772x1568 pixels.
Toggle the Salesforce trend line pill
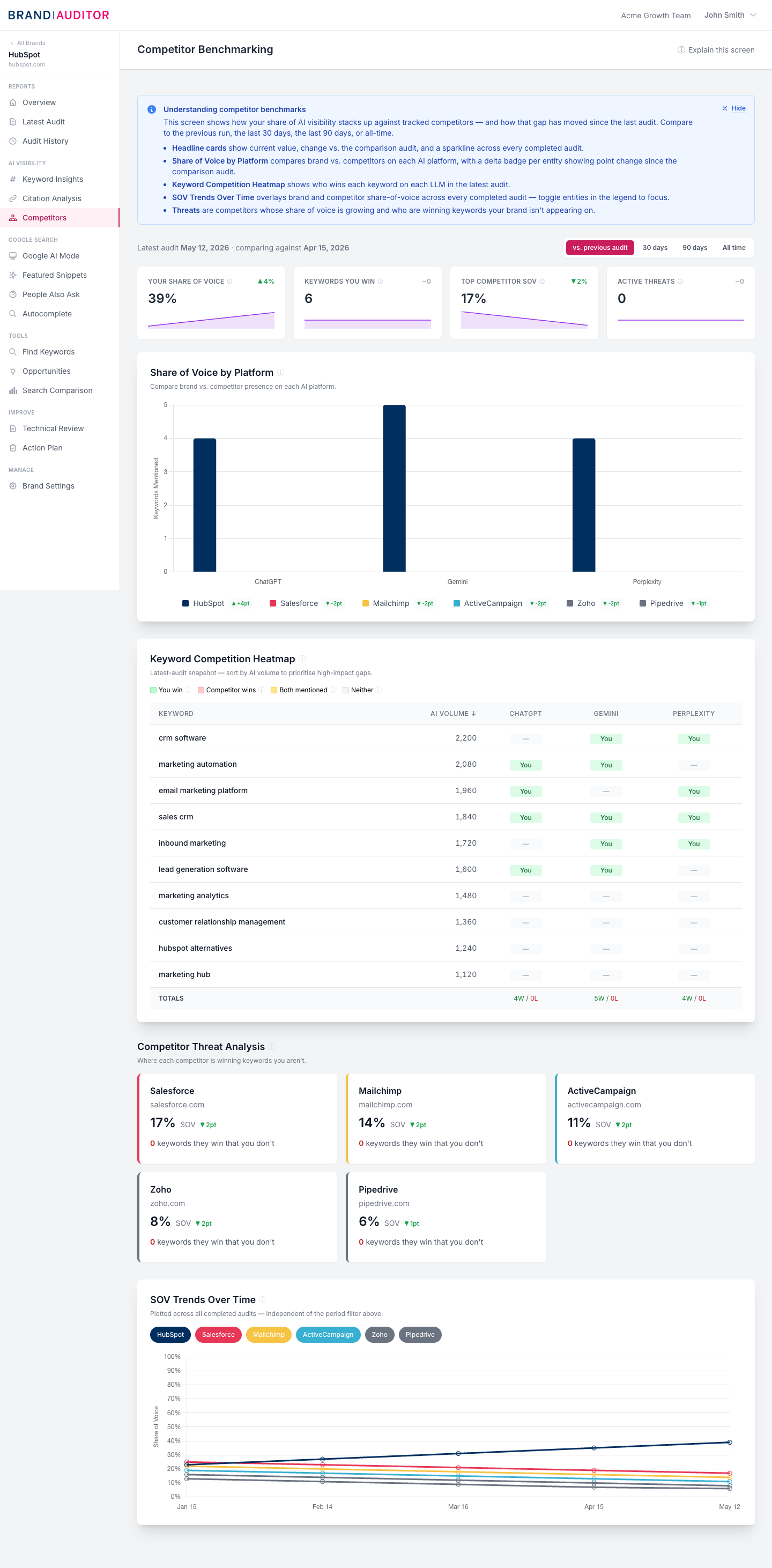coord(218,1334)
